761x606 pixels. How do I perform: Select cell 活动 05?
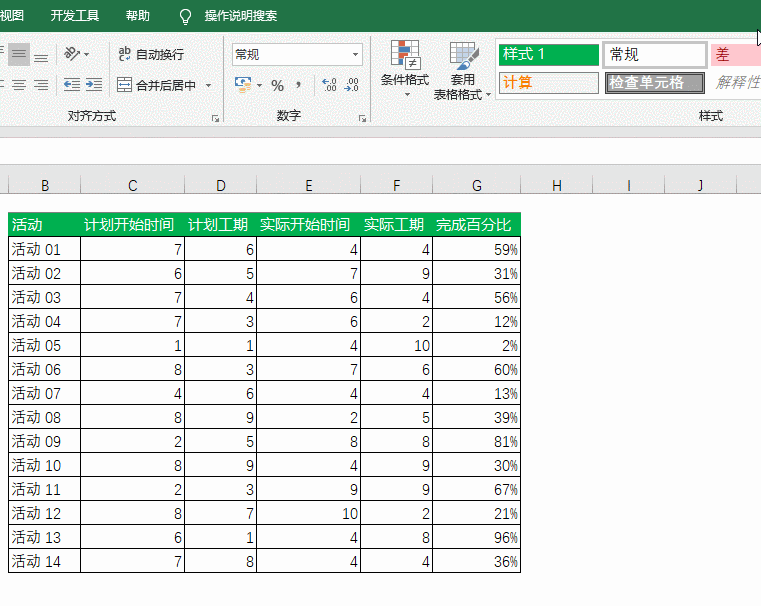pos(45,345)
